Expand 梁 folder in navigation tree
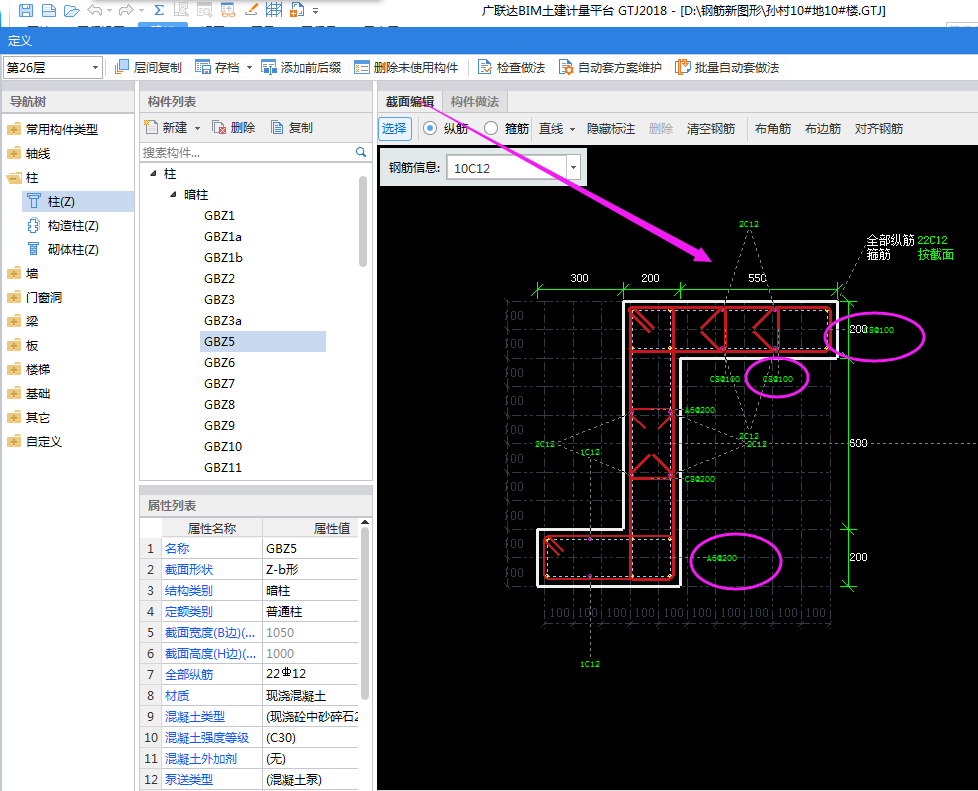The width and height of the screenshot is (978, 791). 14,321
